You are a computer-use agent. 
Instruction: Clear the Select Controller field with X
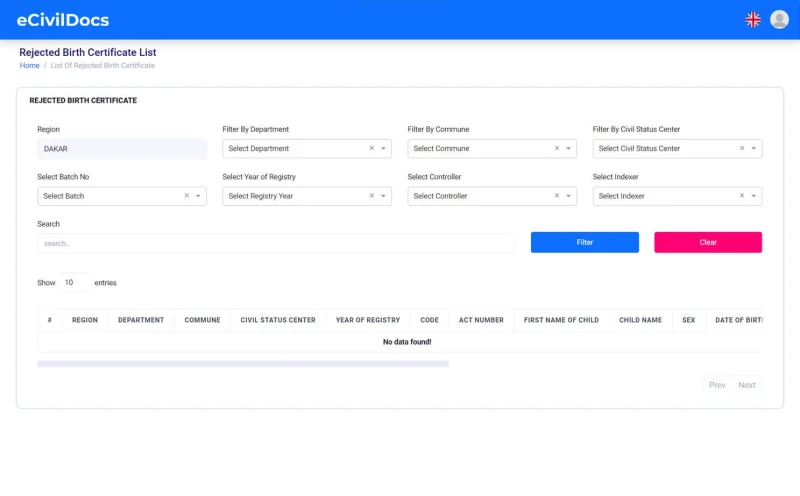[x=557, y=195]
